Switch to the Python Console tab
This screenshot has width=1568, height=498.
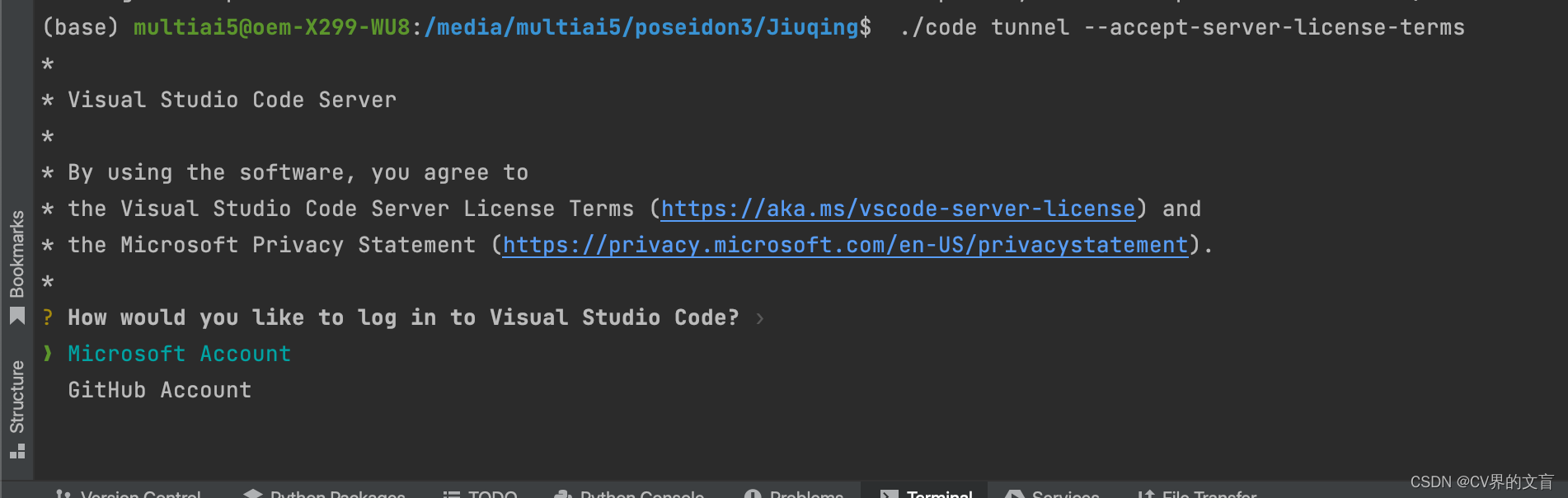pyautogui.click(x=629, y=493)
